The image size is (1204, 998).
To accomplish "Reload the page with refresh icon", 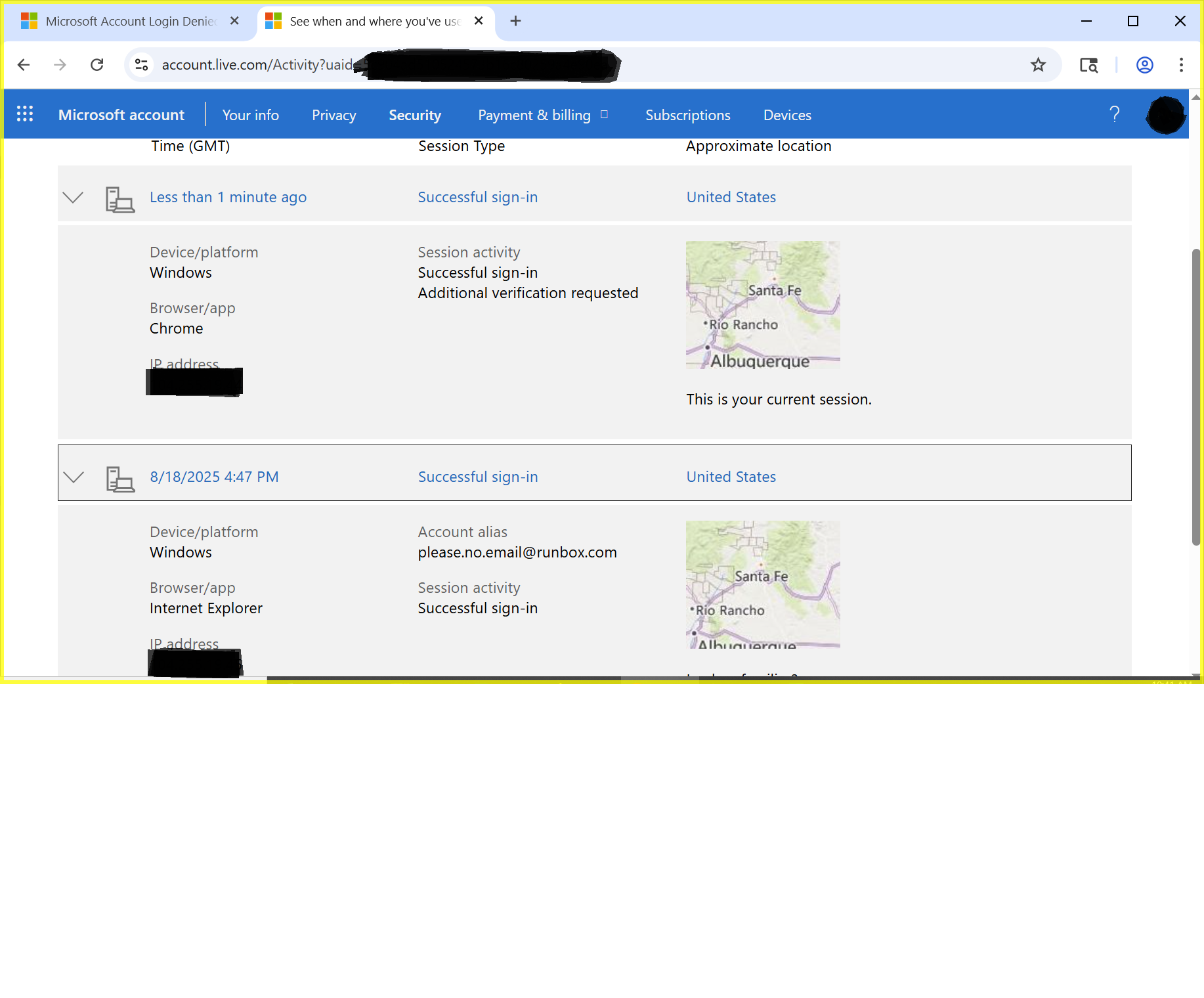I will (x=97, y=64).
